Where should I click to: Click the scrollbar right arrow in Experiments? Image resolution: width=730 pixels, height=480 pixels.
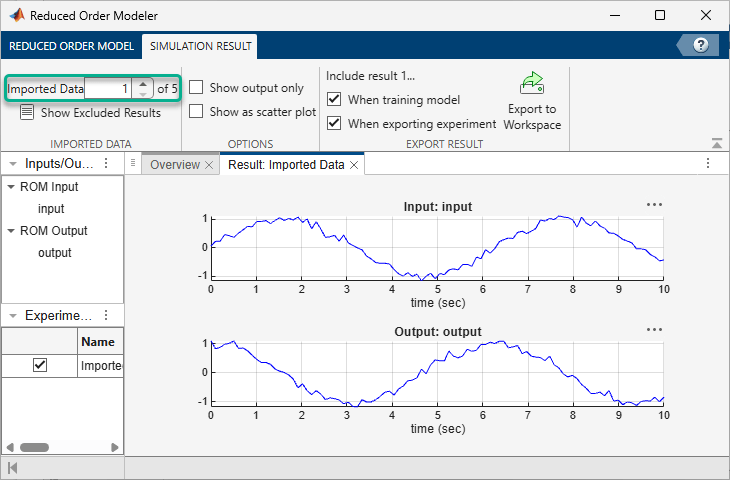click(x=115, y=447)
